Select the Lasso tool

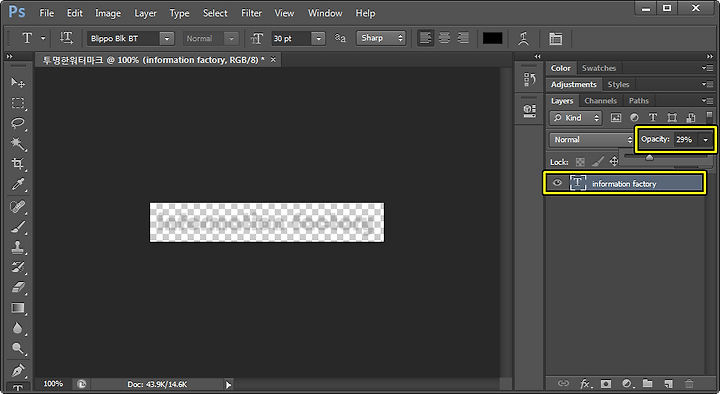[x=18, y=123]
